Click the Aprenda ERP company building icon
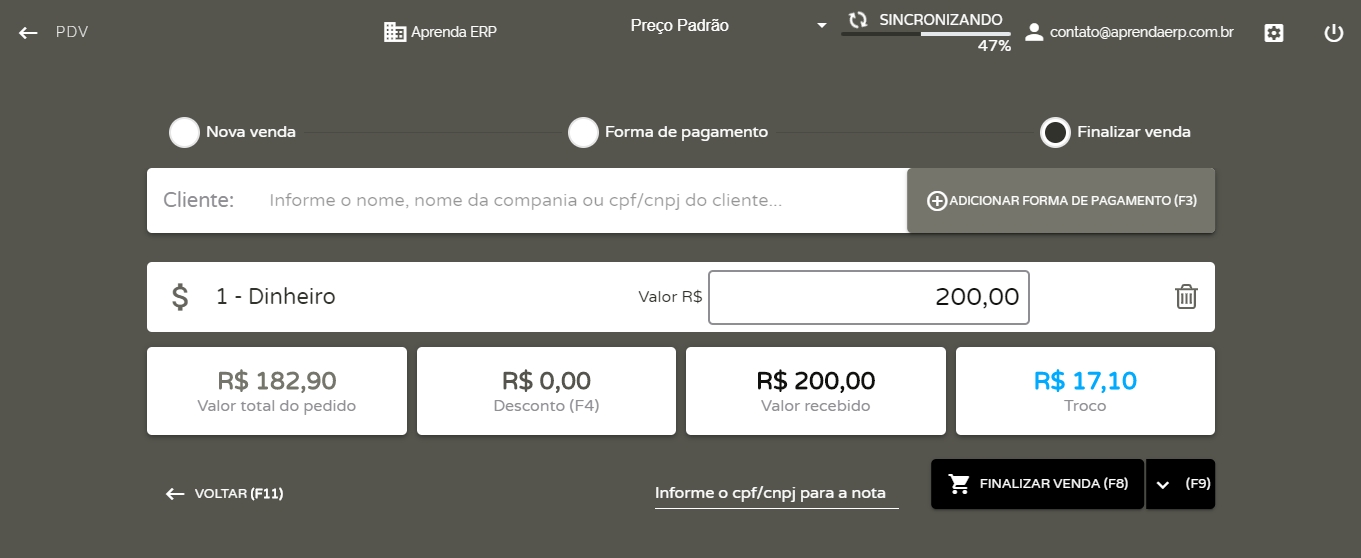 (395, 32)
